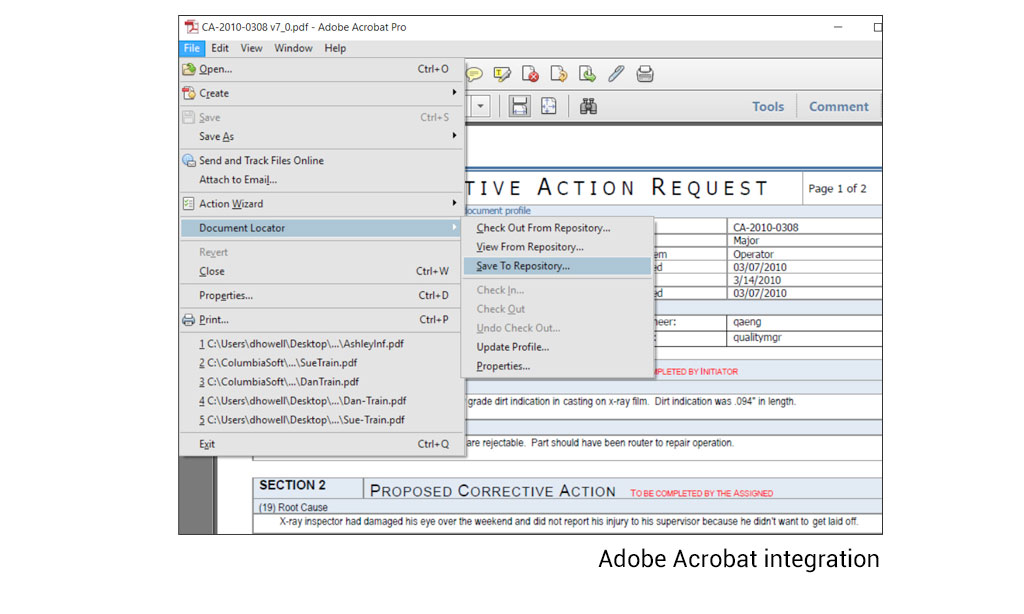This screenshot has width=1024, height=614.
Task: Expand the Create submenu
Action: [321, 93]
